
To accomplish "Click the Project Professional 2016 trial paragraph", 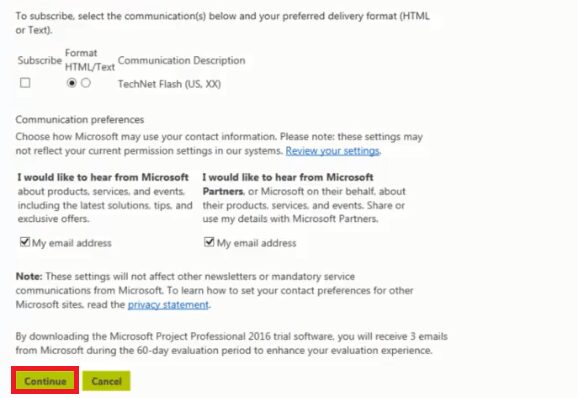I will tap(231, 343).
